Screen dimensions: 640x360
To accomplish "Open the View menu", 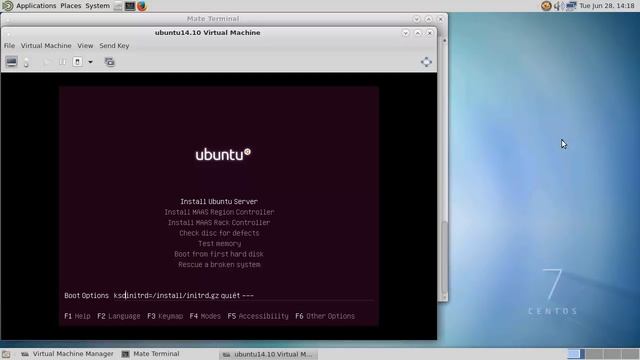I will (85, 46).
